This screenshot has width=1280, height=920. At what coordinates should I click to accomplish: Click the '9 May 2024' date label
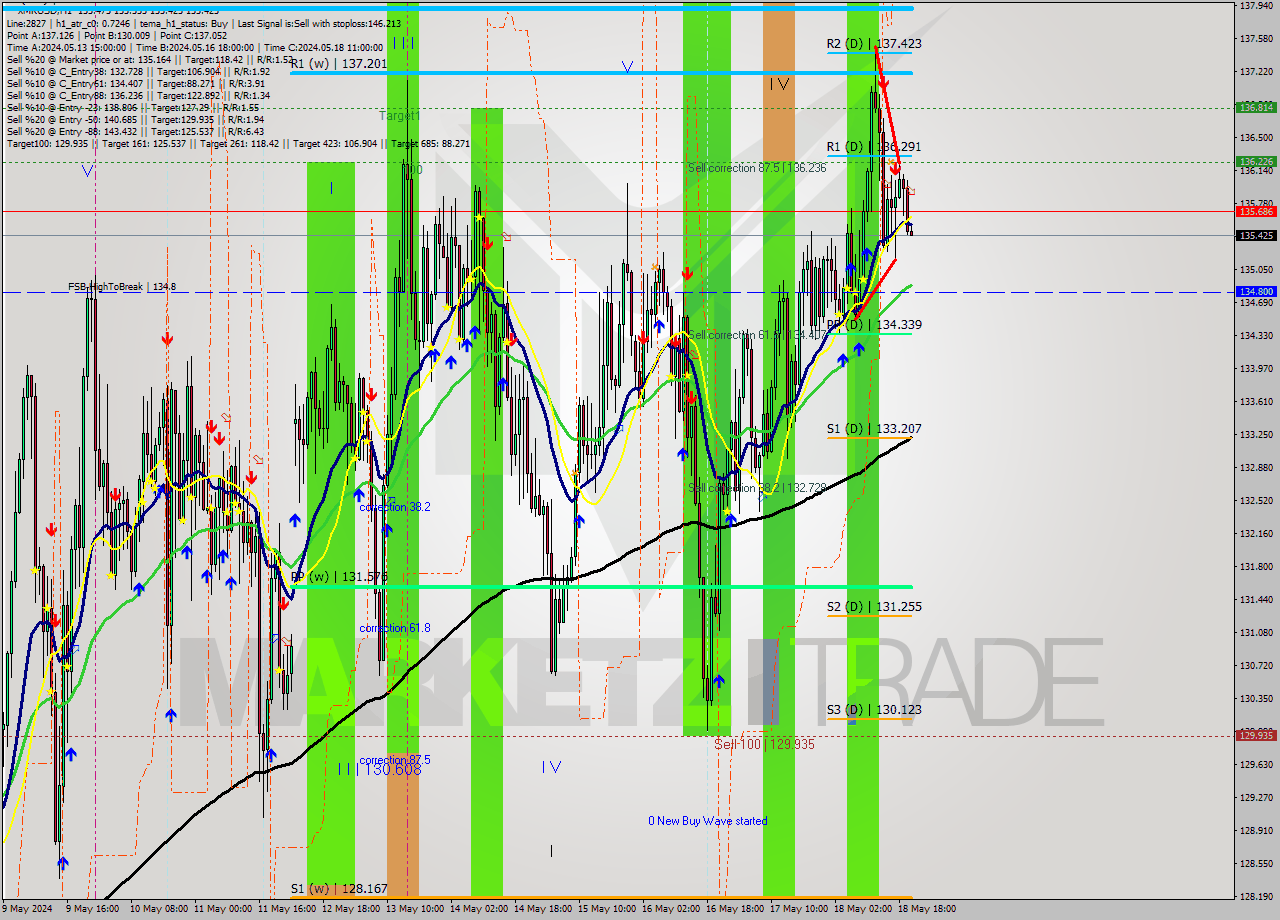click(x=27, y=909)
